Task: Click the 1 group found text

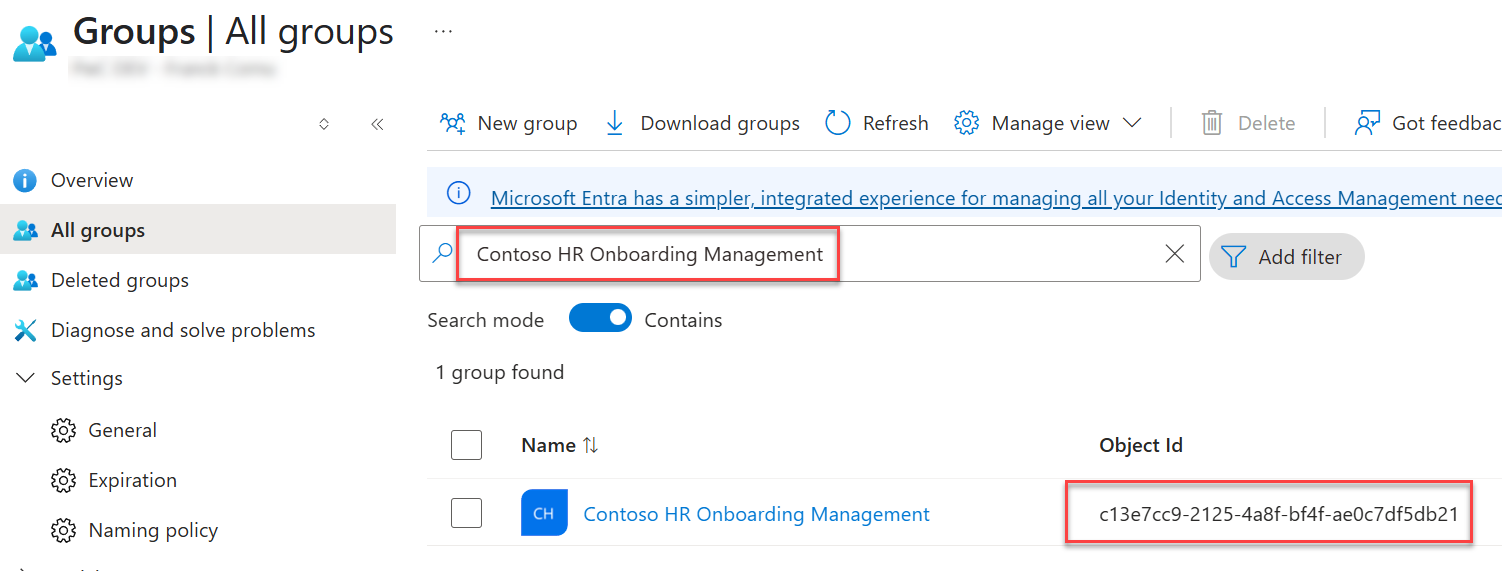Action: (x=500, y=372)
